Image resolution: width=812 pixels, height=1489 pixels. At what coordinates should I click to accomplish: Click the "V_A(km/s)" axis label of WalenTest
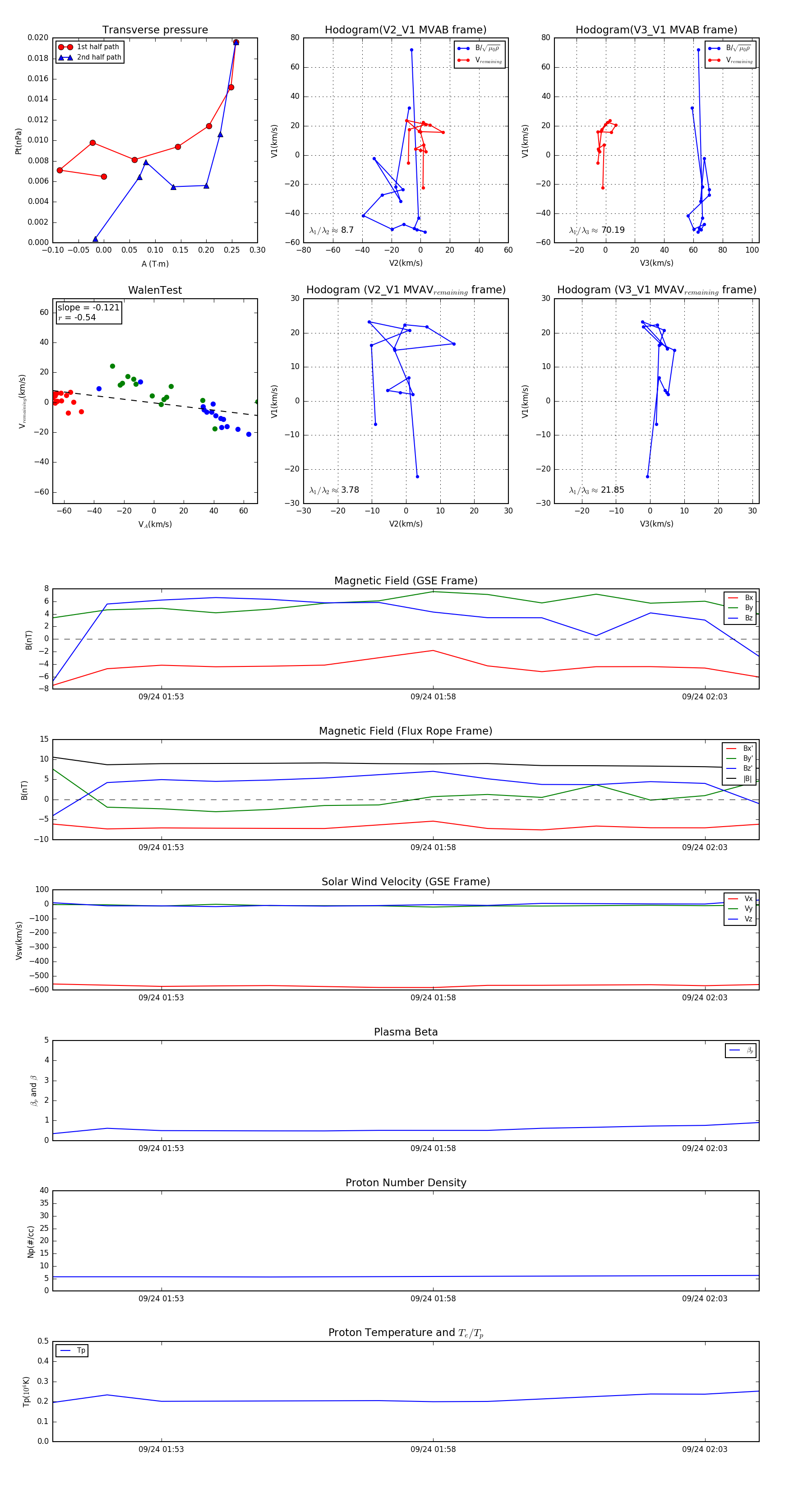click(155, 524)
